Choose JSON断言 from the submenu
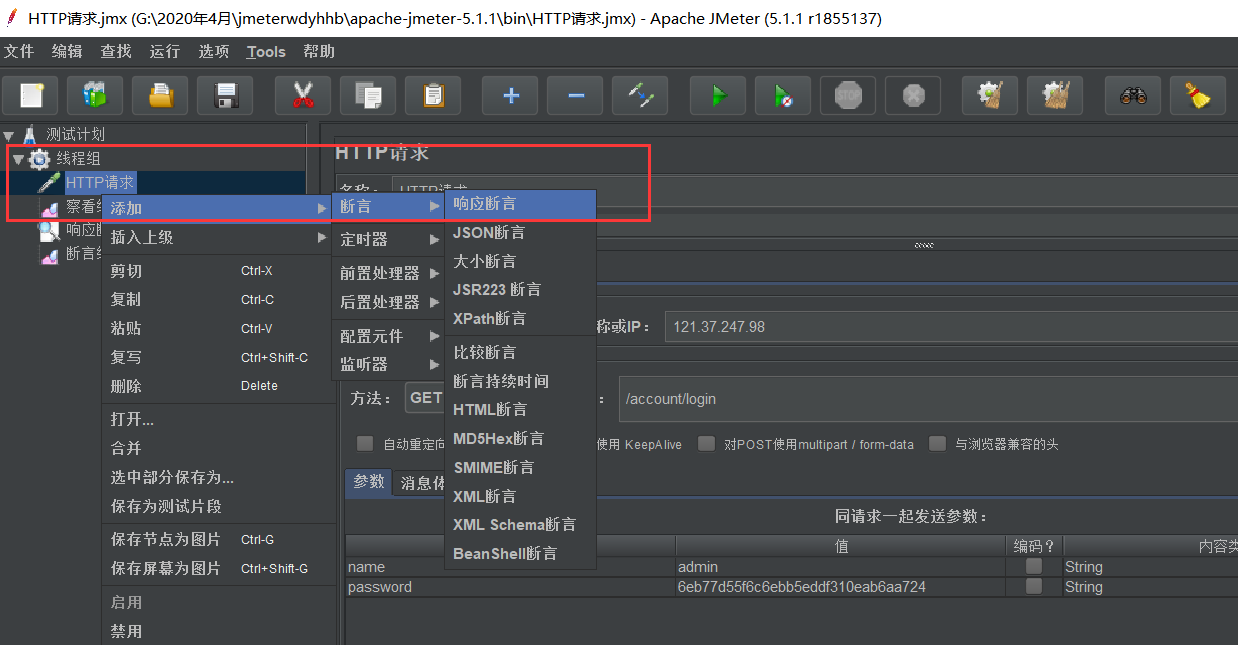Viewport: 1238px width, 645px height. tap(520, 233)
